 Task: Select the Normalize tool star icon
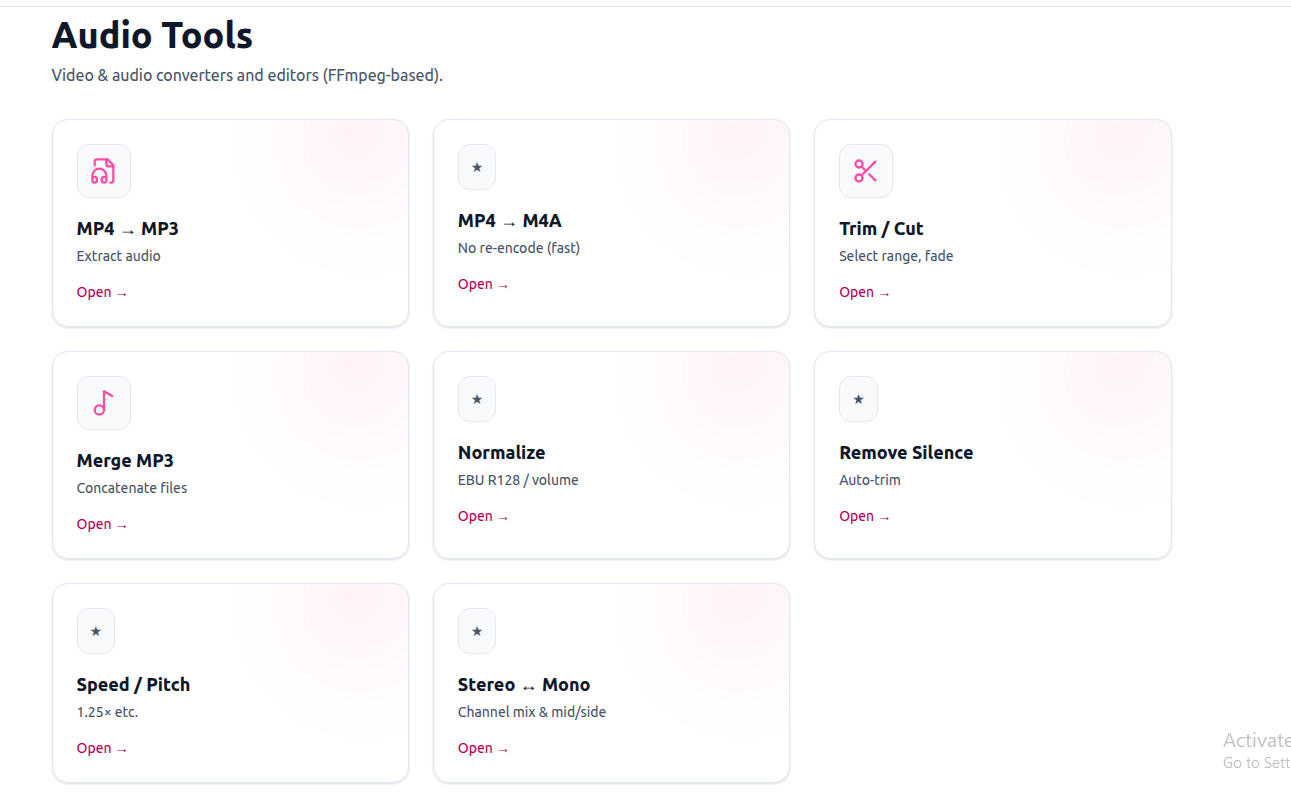477,399
